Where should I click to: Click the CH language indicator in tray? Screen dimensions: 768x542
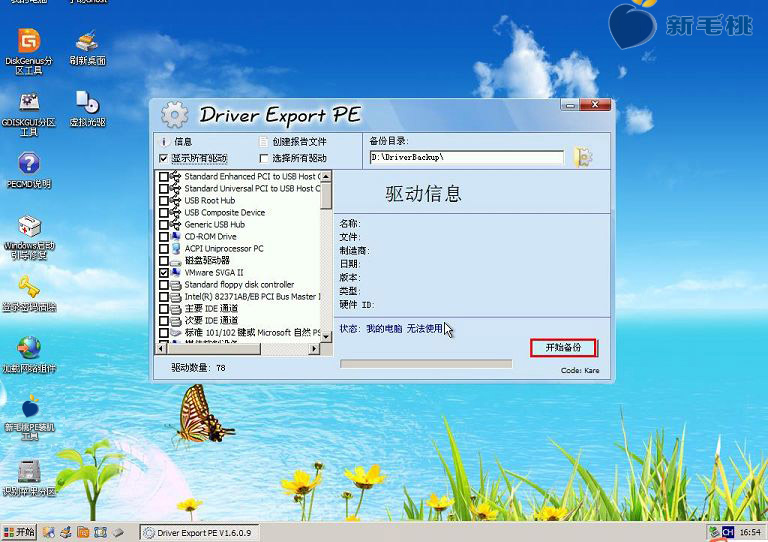[728, 532]
